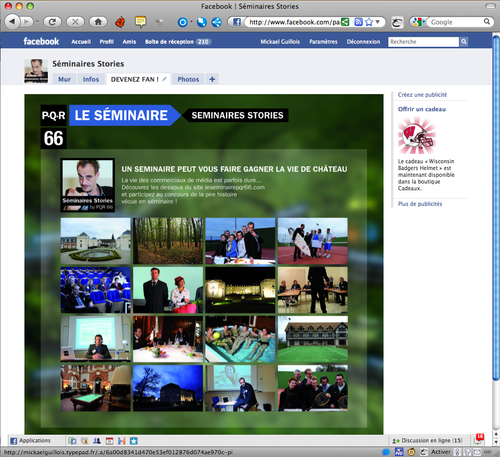500x457 pixels.
Task: Switch to the Mur tab
Action: coord(64,79)
